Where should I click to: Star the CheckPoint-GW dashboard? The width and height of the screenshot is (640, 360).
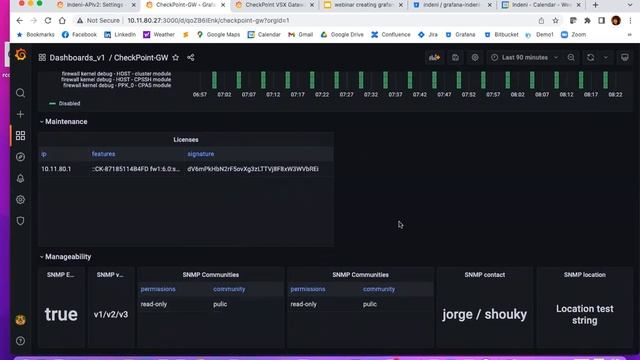point(176,58)
